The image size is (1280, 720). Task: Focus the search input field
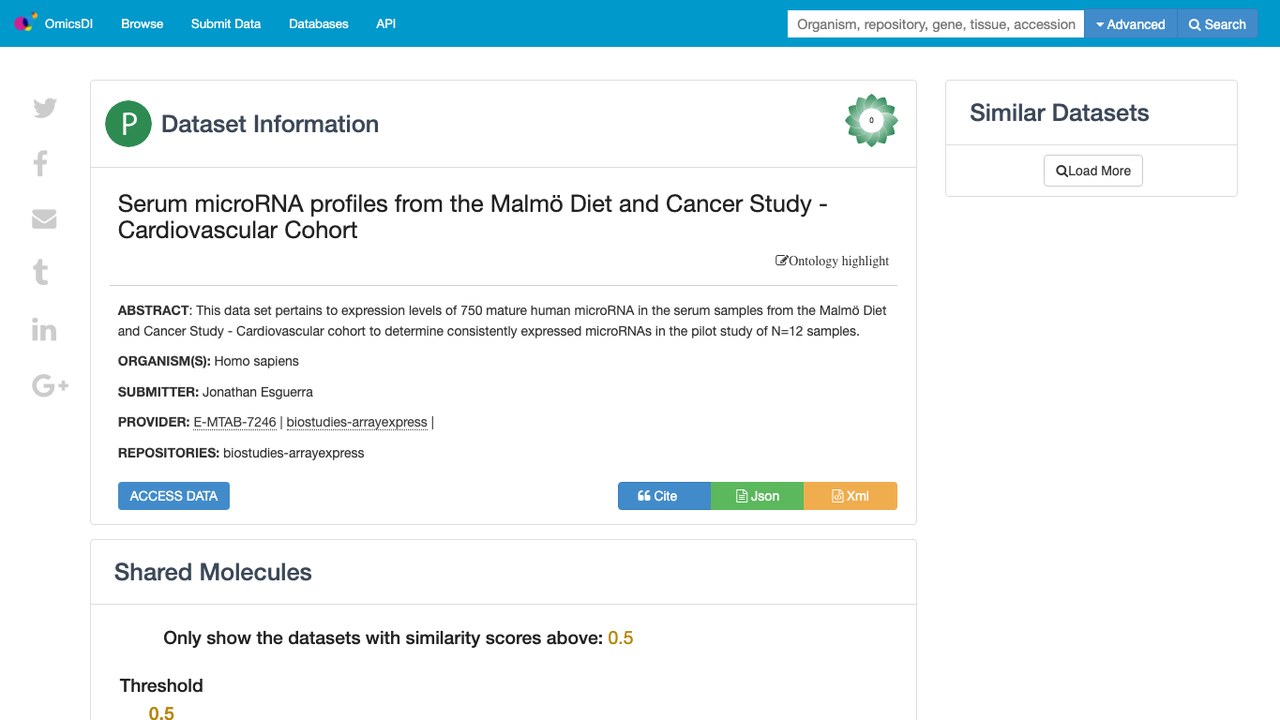point(936,24)
